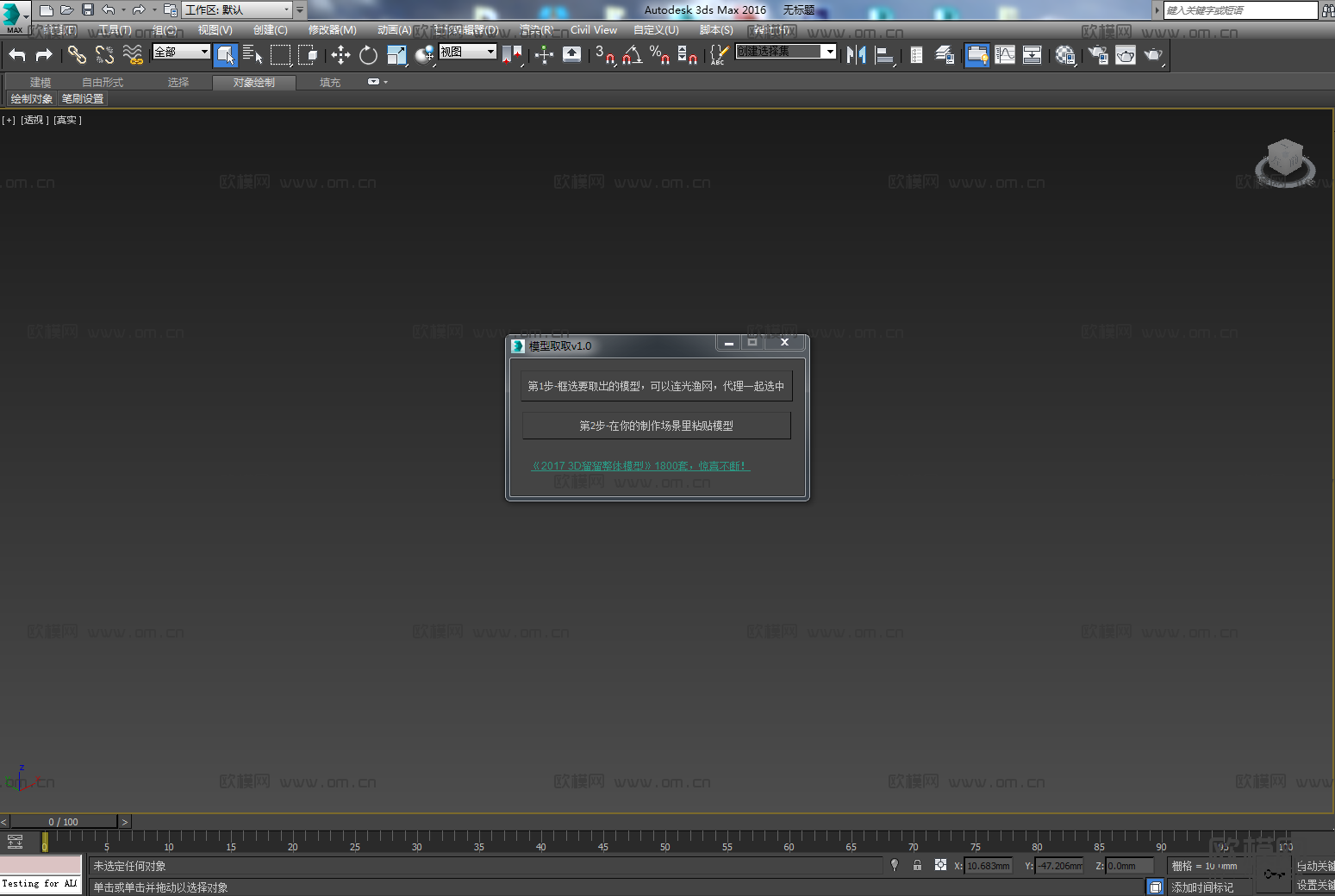Screen dimensions: 1335x896
Task: Click the Save File icon in quick access bar
Action: pos(88,10)
